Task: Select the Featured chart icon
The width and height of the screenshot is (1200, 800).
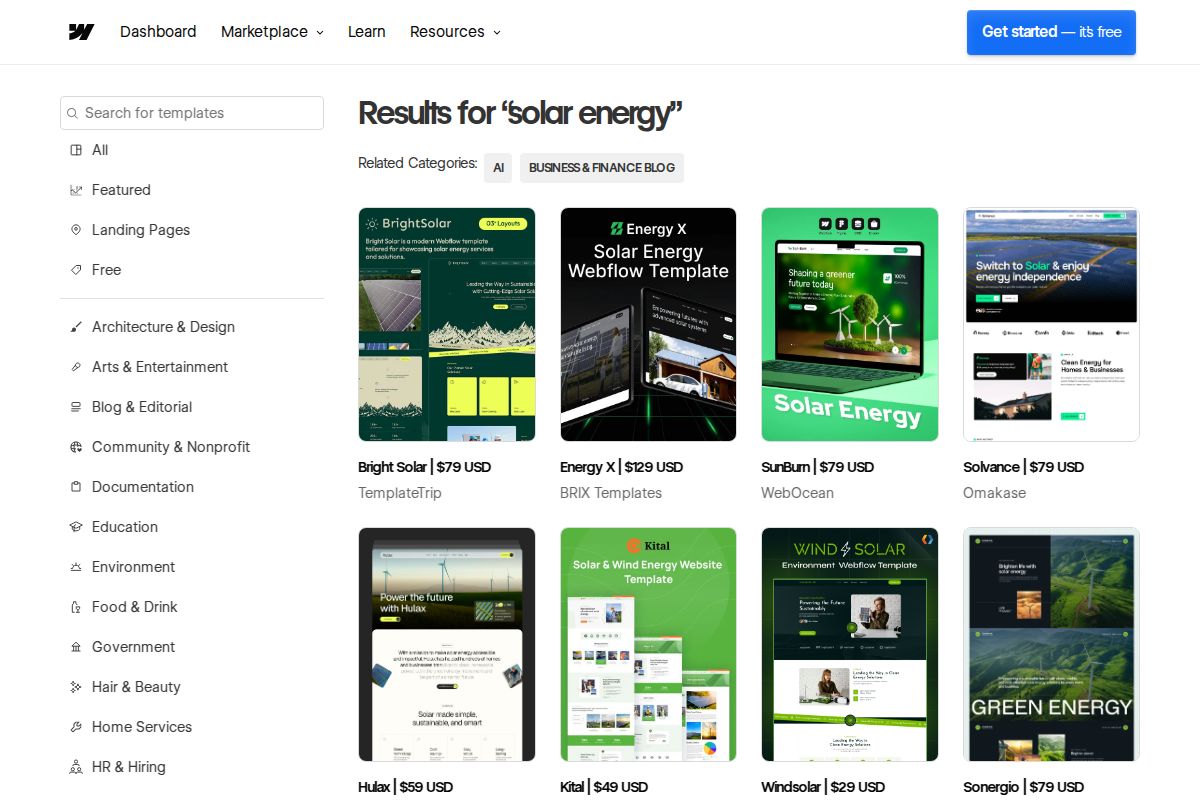Action: [x=76, y=190]
